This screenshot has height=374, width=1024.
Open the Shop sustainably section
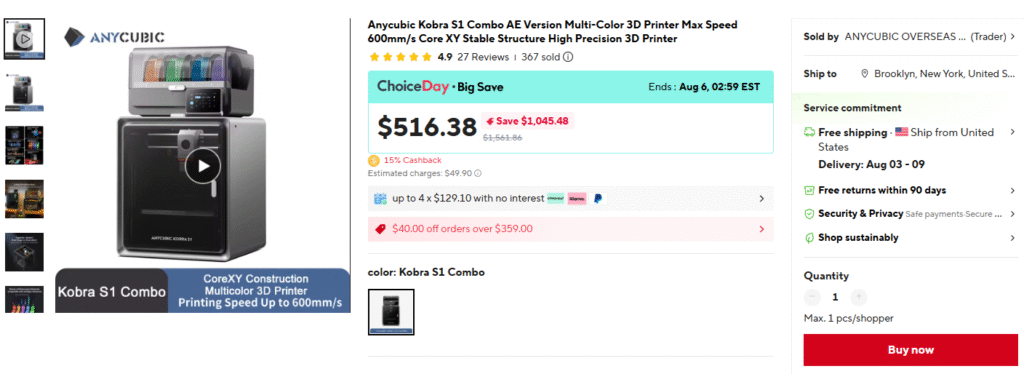tap(910, 238)
